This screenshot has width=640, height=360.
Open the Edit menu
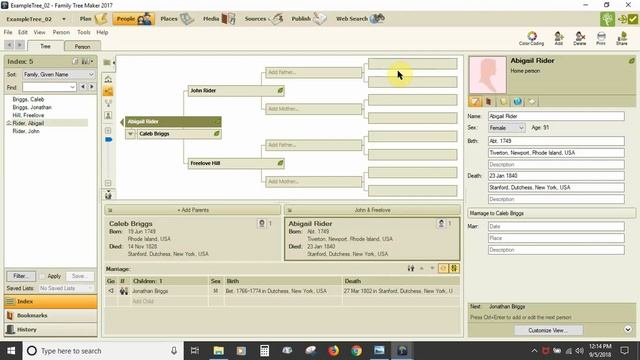point(23,32)
